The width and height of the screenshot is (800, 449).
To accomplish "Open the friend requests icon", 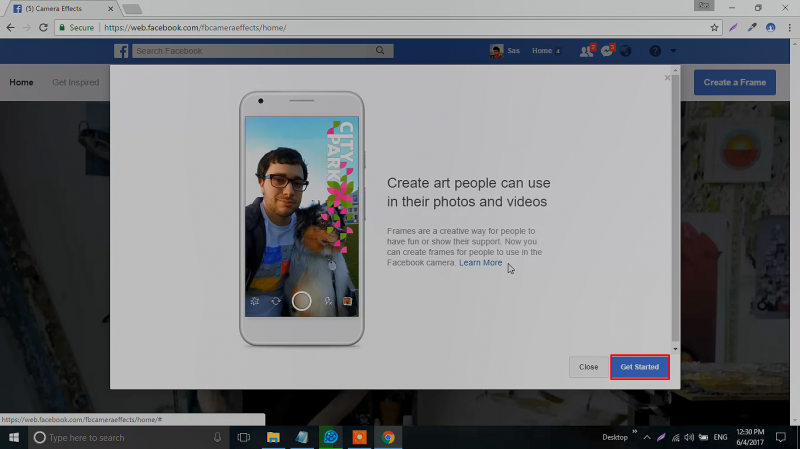I will tap(585, 51).
